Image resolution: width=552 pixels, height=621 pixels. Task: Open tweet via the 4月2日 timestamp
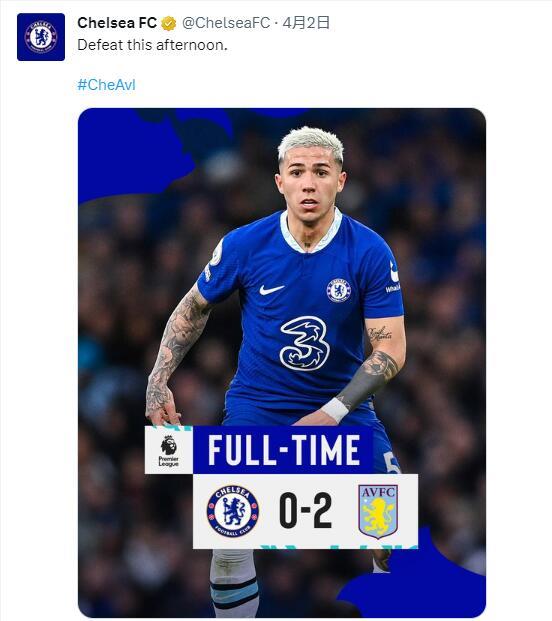tap(306, 23)
